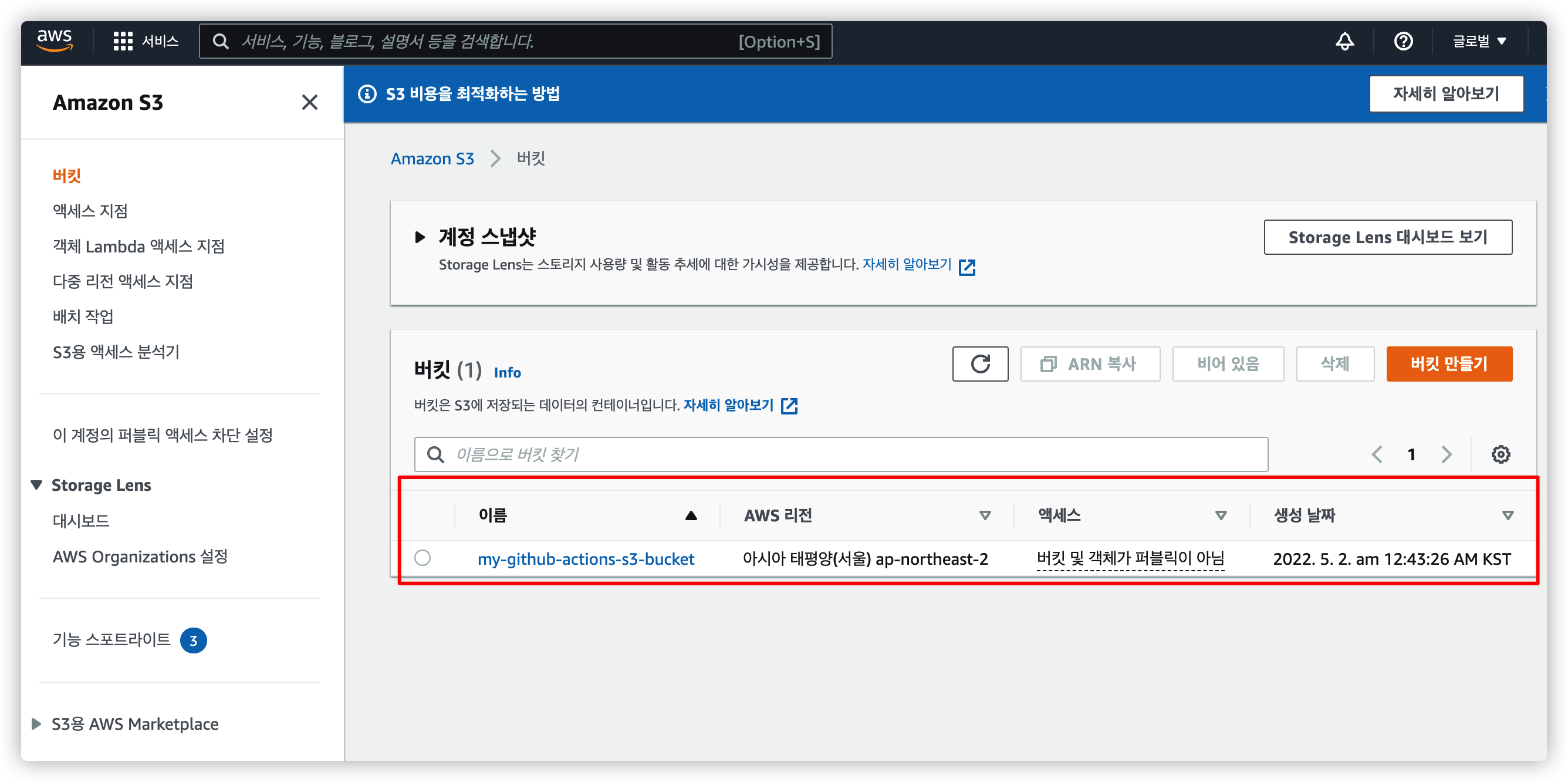
Task: Open access points in sidebar
Action: (90, 211)
